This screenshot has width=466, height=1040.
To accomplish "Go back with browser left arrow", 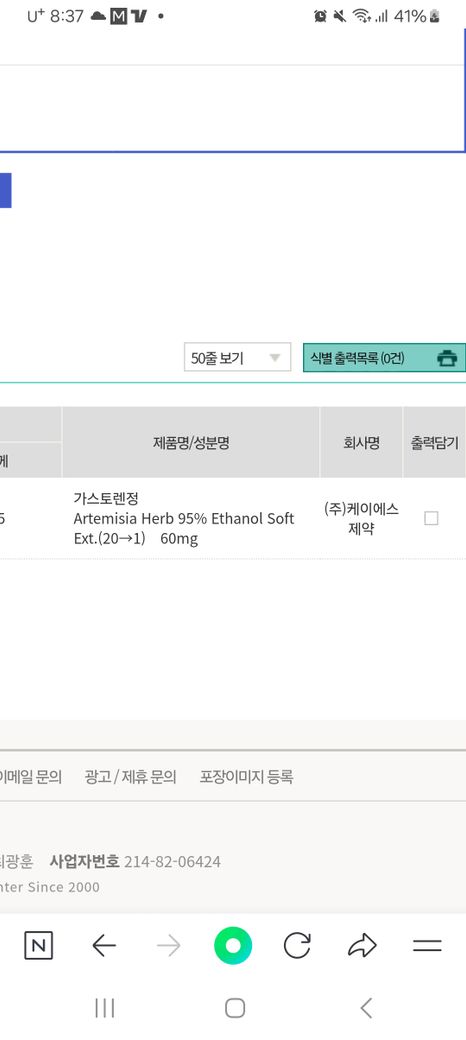I will pyautogui.click(x=103, y=946).
